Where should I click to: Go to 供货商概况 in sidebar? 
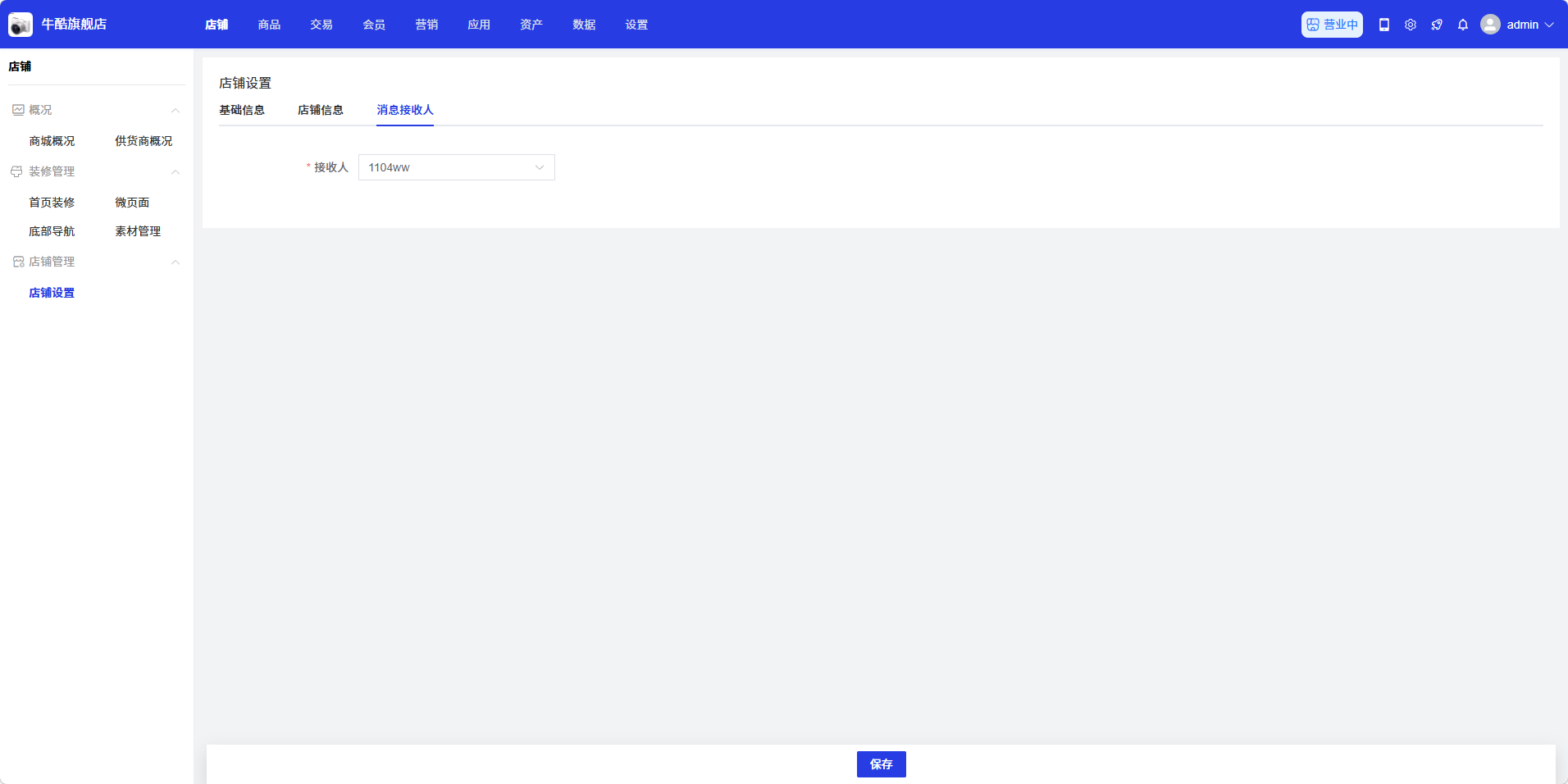pos(144,141)
